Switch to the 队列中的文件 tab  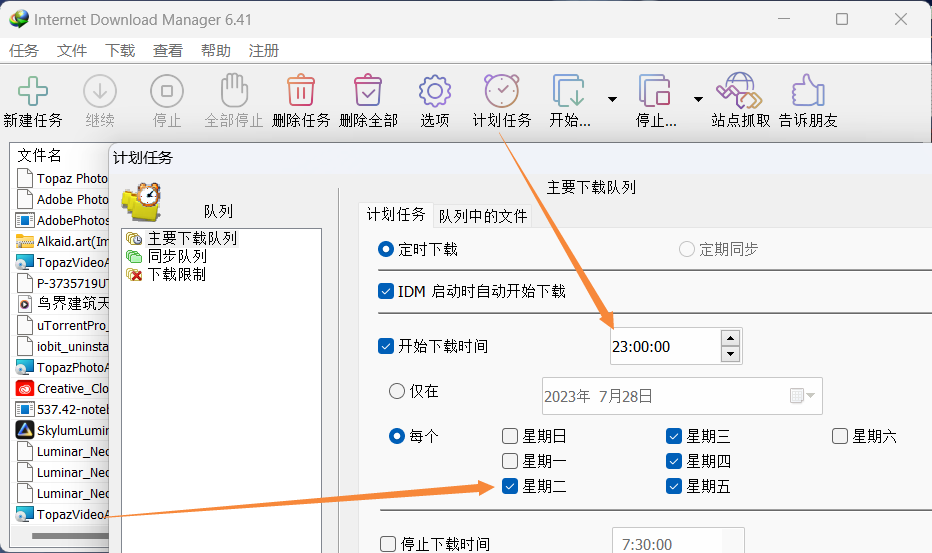(x=483, y=216)
